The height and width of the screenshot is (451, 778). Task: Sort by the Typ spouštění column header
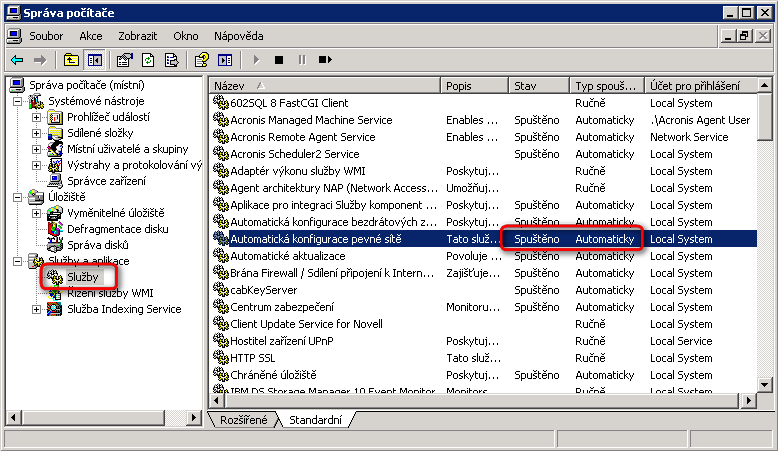coord(606,86)
